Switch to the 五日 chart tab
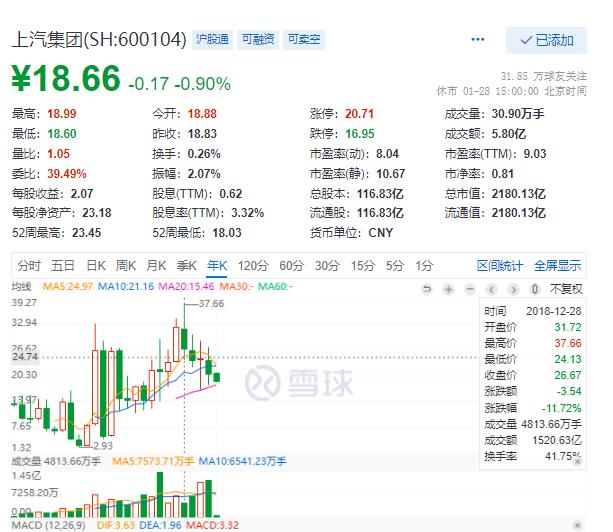Viewport: 613px width, 532px height. click(63, 266)
